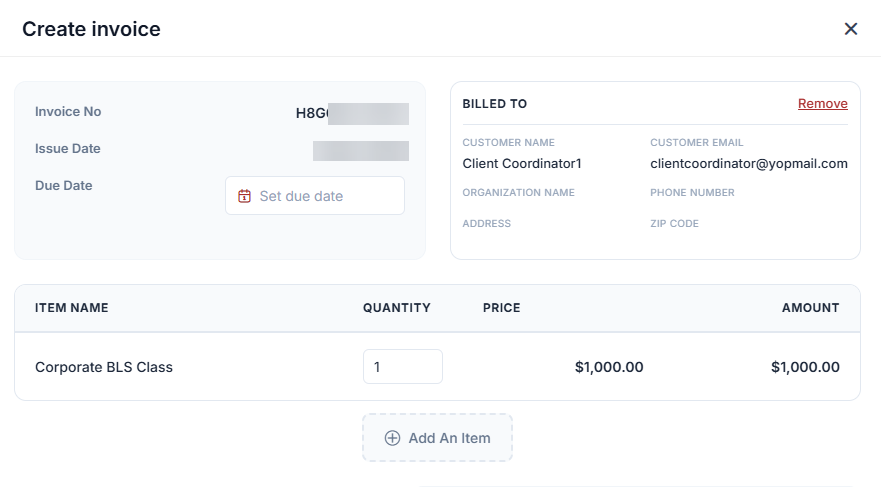Image resolution: width=881 pixels, height=487 pixels.
Task: Click the Client Coordinator1 customer name
Action: click(522, 163)
